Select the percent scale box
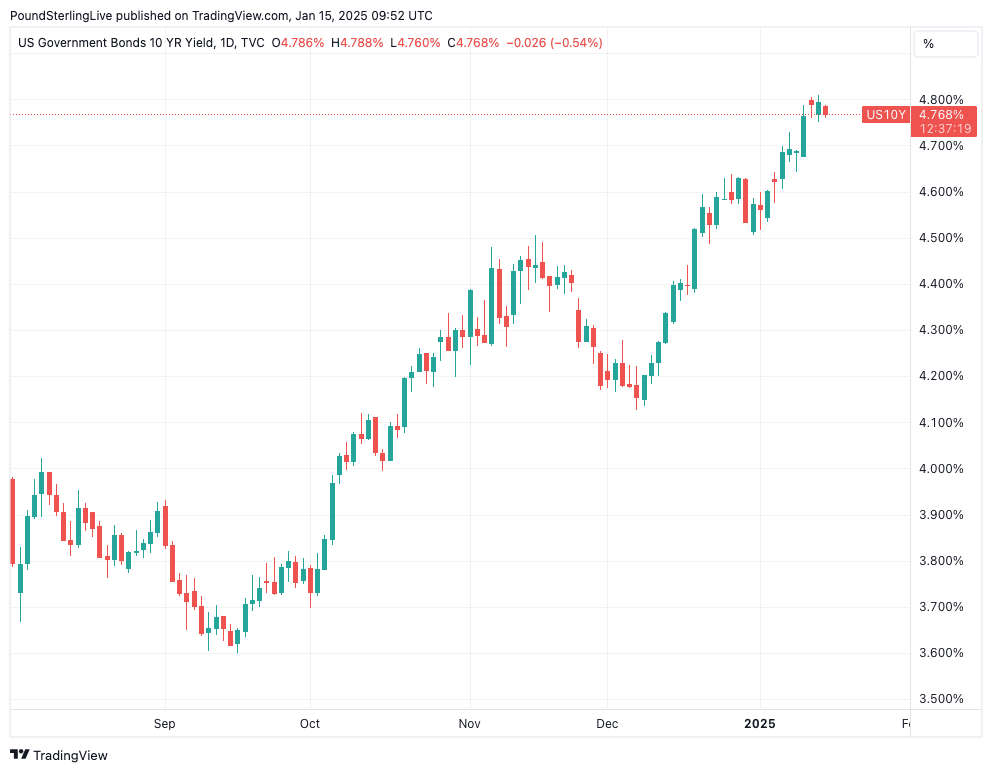The height and width of the screenshot is (772, 992). point(945,44)
